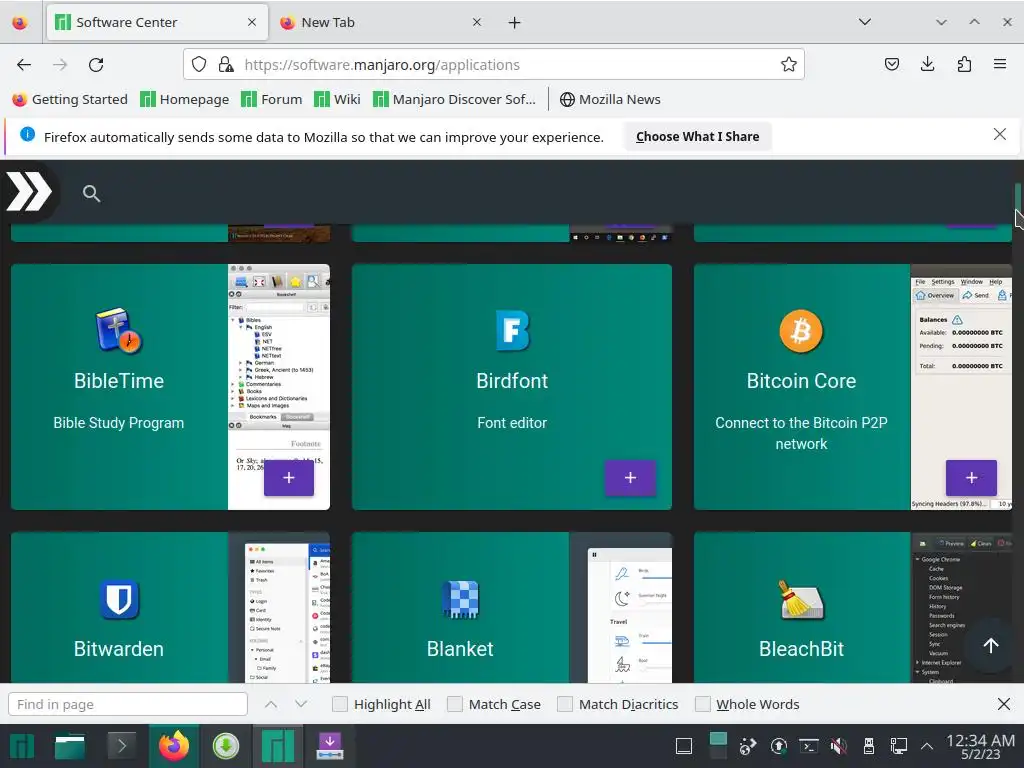Close the New Tab tab
1024x768 pixels.
[477, 22]
